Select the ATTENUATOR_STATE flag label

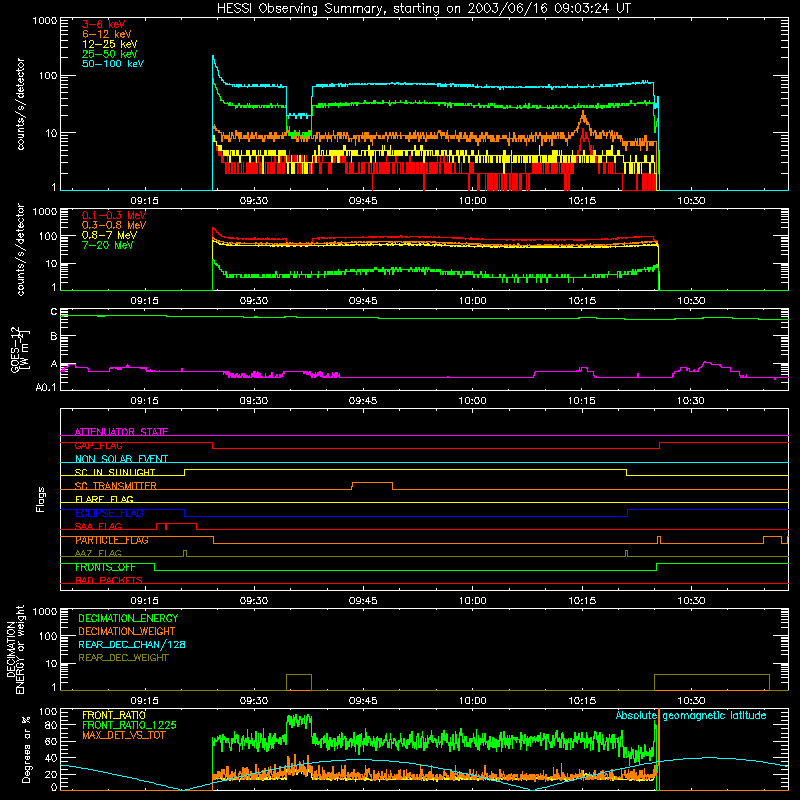coord(121,432)
